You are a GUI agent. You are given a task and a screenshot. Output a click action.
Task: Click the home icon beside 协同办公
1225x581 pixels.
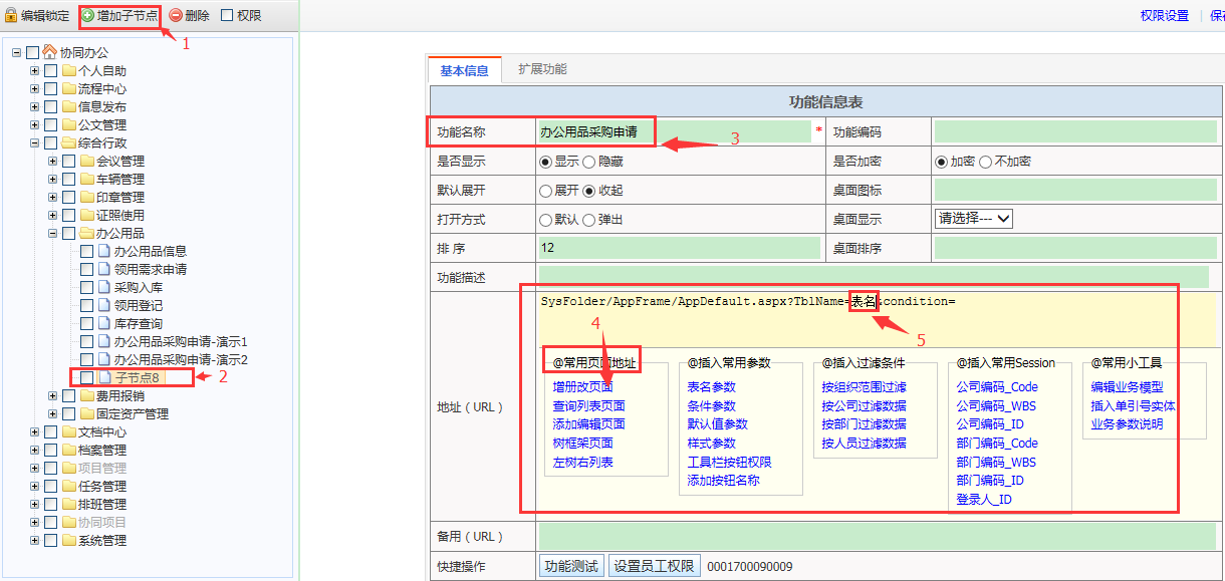[x=50, y=52]
